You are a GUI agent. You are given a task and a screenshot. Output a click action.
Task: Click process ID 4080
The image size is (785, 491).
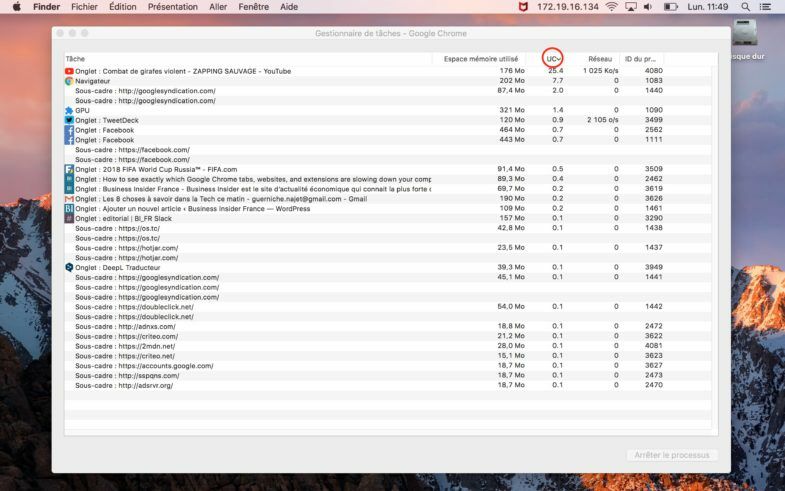[x=653, y=71]
